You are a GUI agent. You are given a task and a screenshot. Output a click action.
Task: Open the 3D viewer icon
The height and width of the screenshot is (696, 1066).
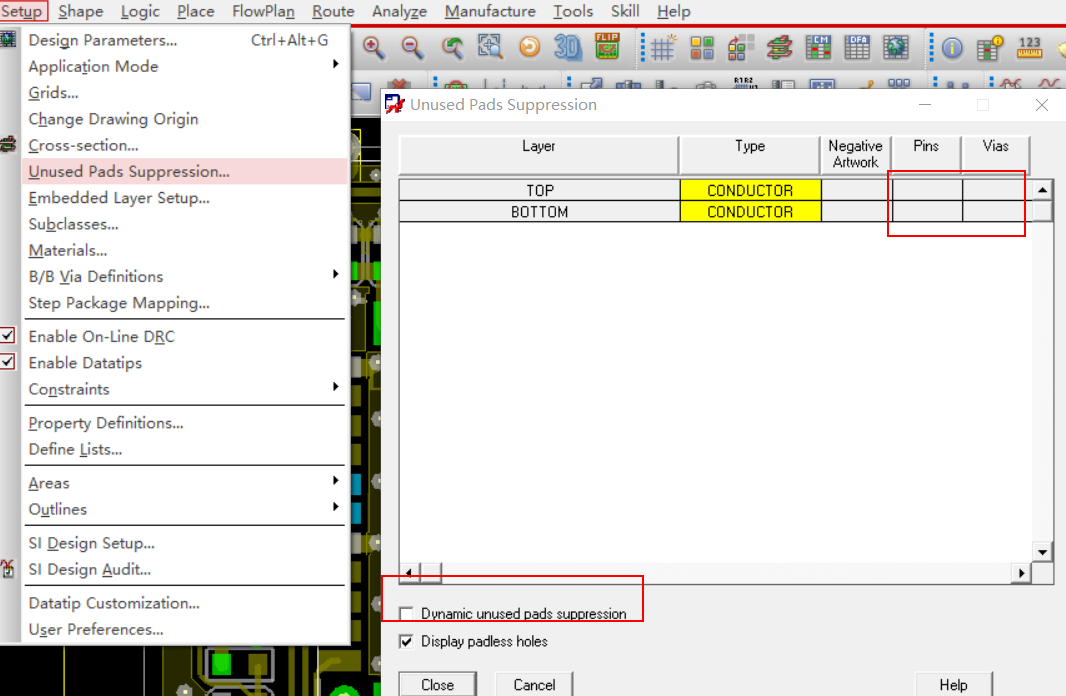pos(568,48)
